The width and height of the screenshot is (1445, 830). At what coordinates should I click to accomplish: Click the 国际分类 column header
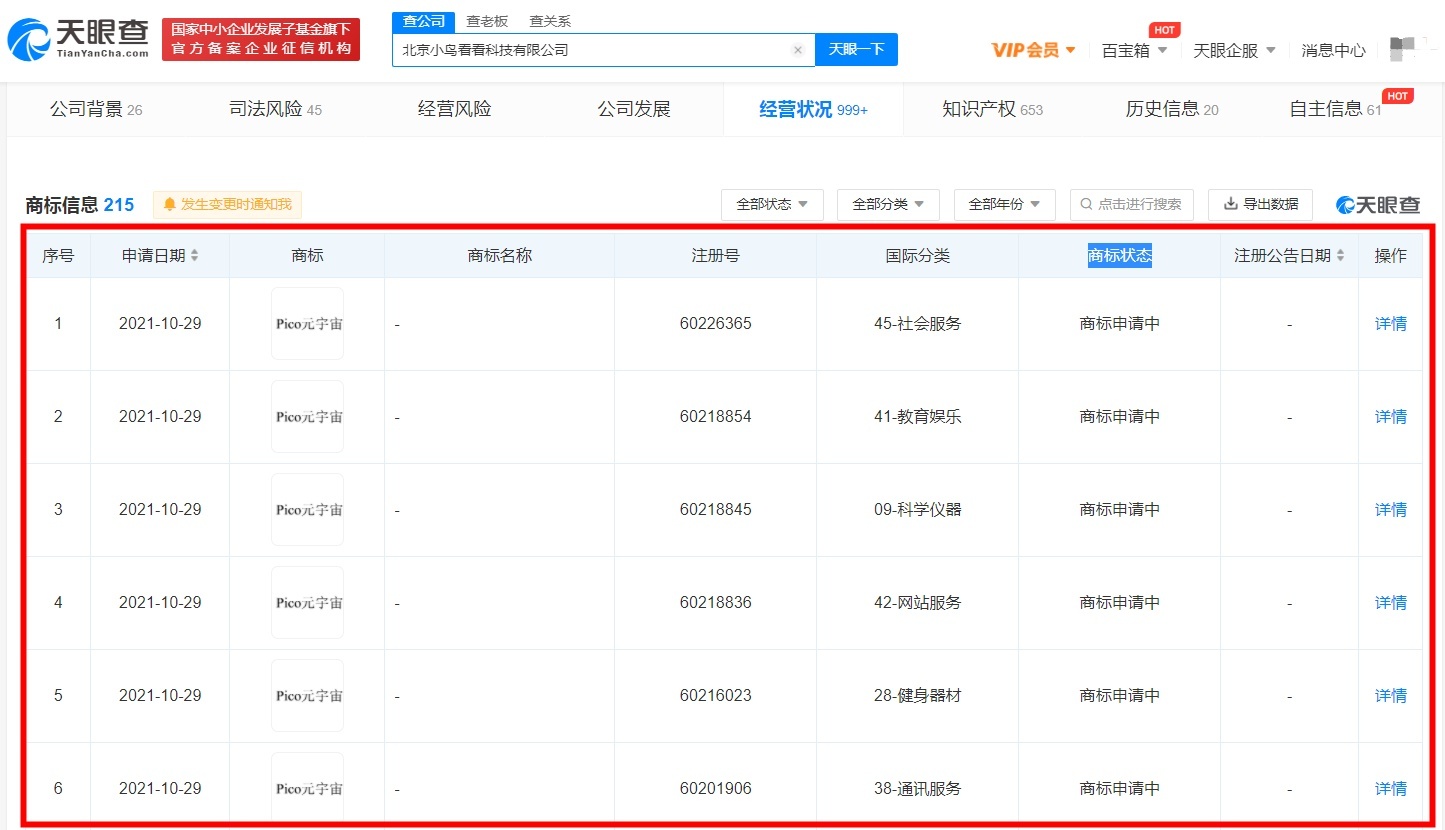coord(917,256)
